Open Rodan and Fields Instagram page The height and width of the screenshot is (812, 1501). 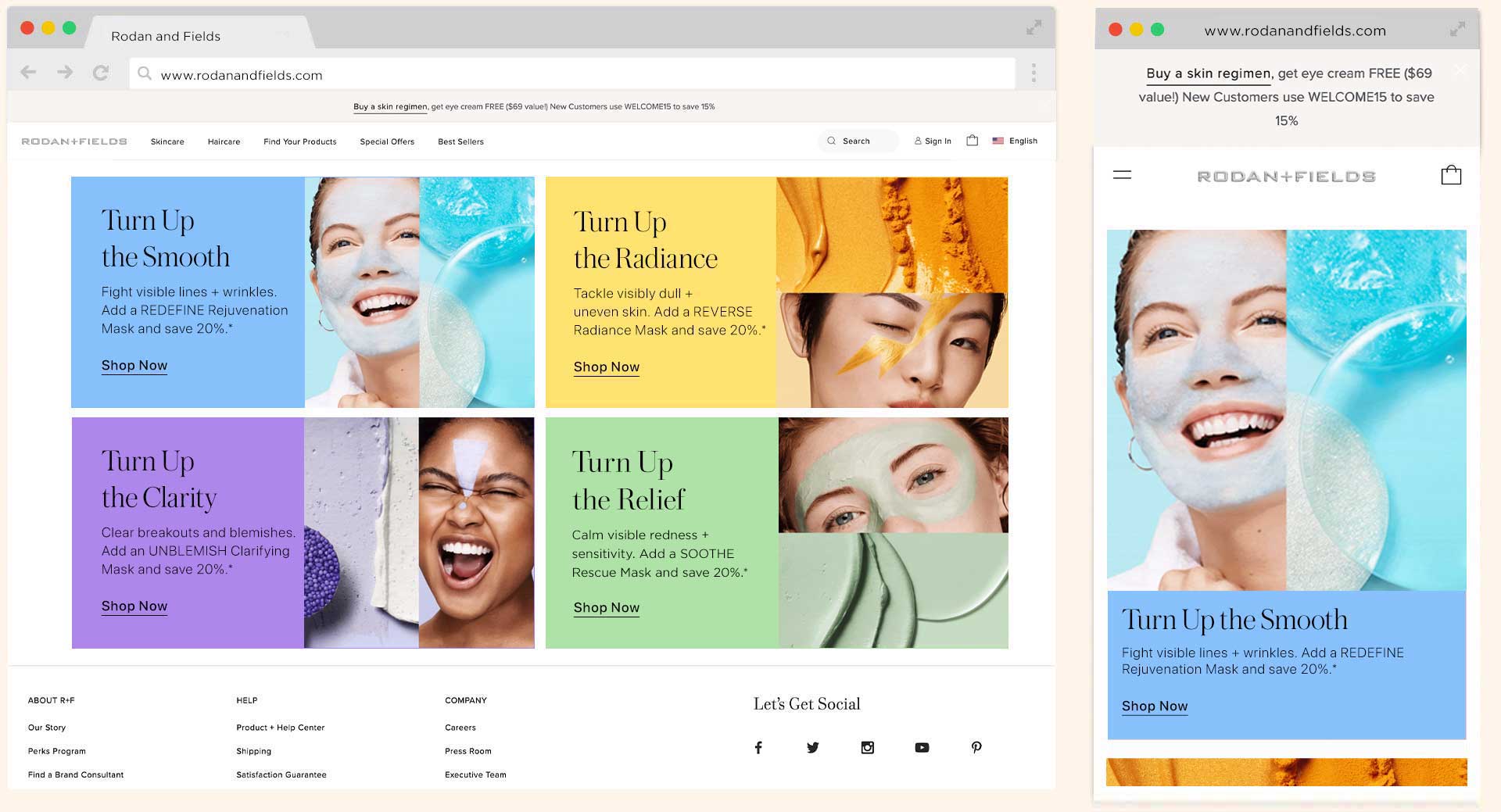pyautogui.click(x=868, y=748)
